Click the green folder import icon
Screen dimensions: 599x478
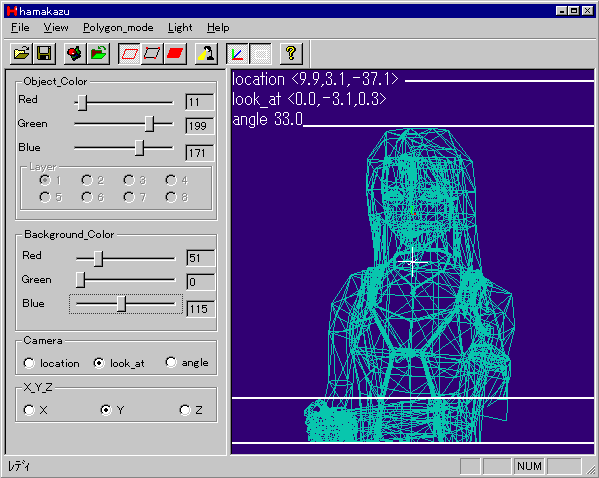(x=98, y=53)
